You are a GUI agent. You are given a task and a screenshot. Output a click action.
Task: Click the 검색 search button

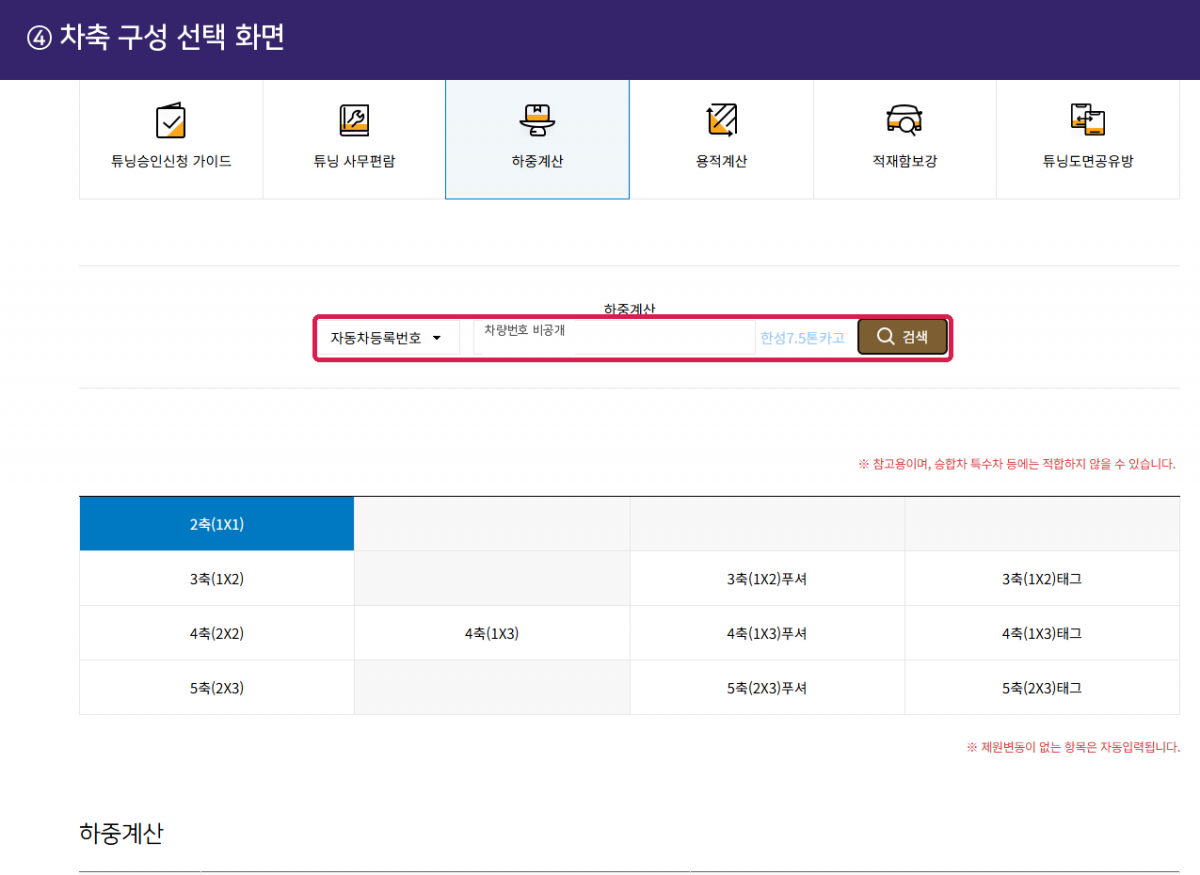[x=902, y=337]
